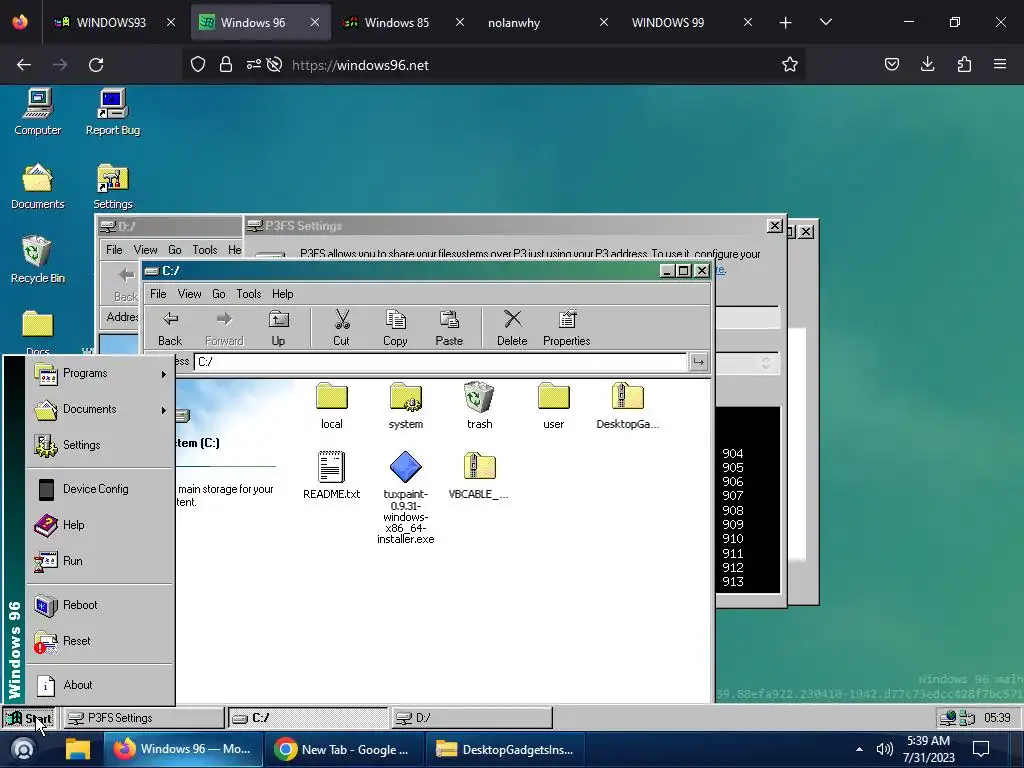Viewport: 1024px width, 768px height.
Task: Click the Up folder toolbar icon
Action: [x=278, y=328]
